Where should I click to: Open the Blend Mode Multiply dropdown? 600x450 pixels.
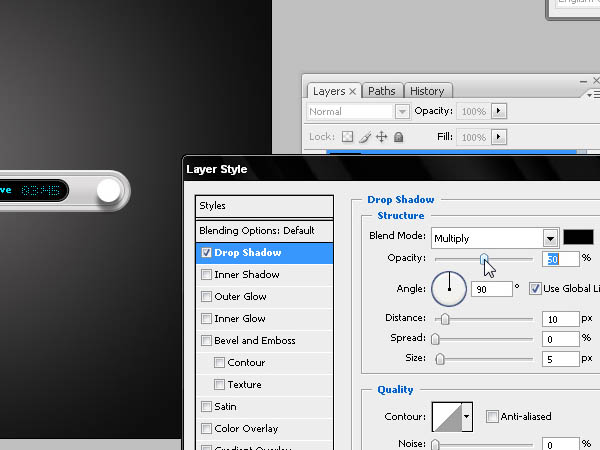point(495,238)
